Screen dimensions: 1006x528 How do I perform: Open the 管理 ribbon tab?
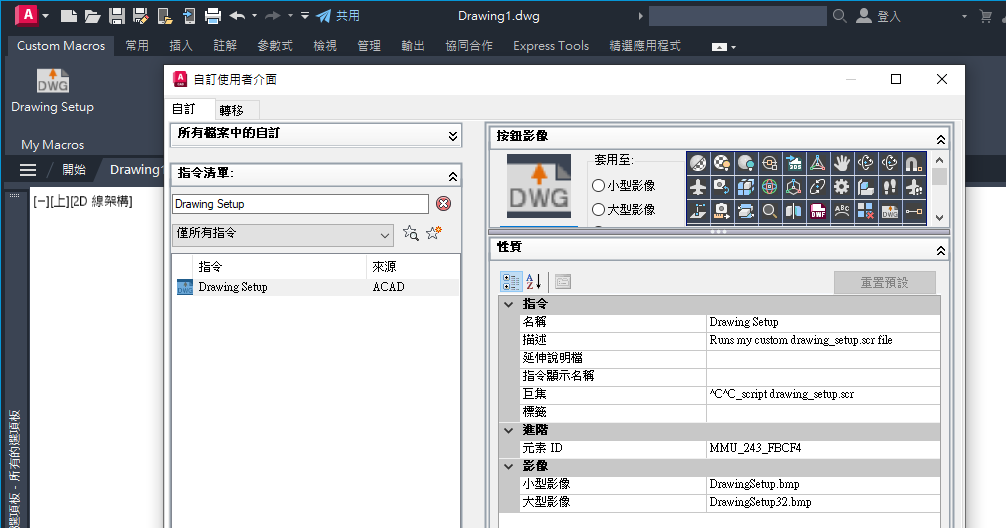369,46
